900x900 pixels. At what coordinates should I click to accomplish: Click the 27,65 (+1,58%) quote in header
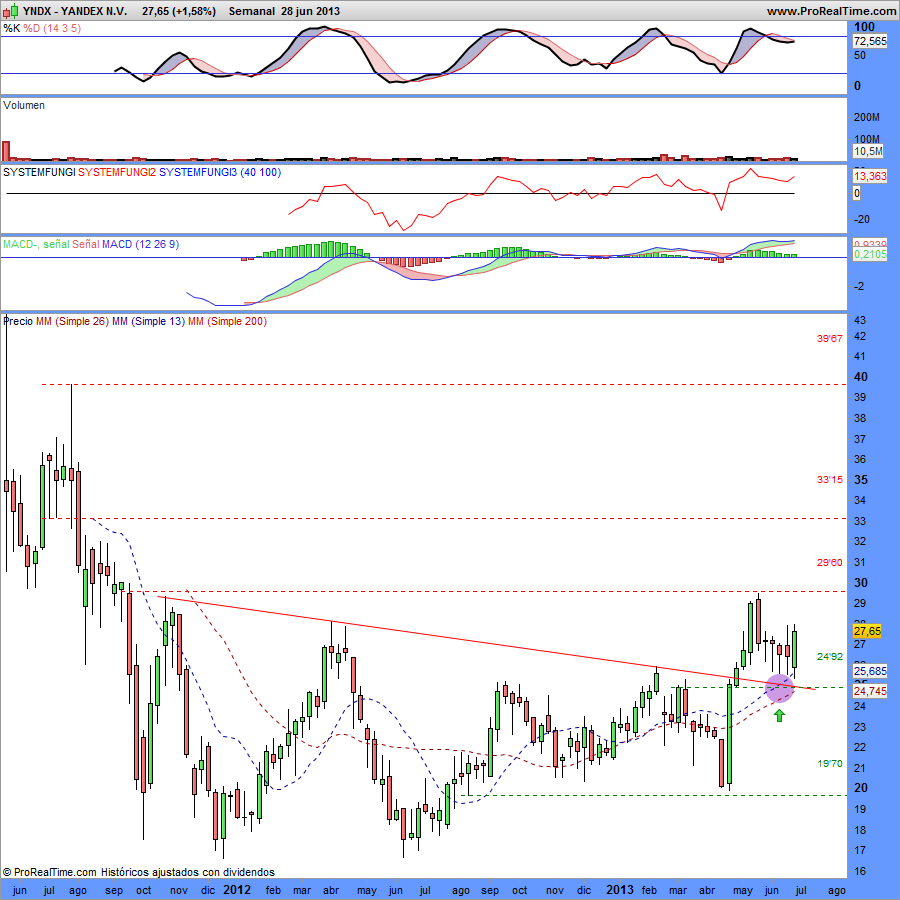click(x=179, y=11)
